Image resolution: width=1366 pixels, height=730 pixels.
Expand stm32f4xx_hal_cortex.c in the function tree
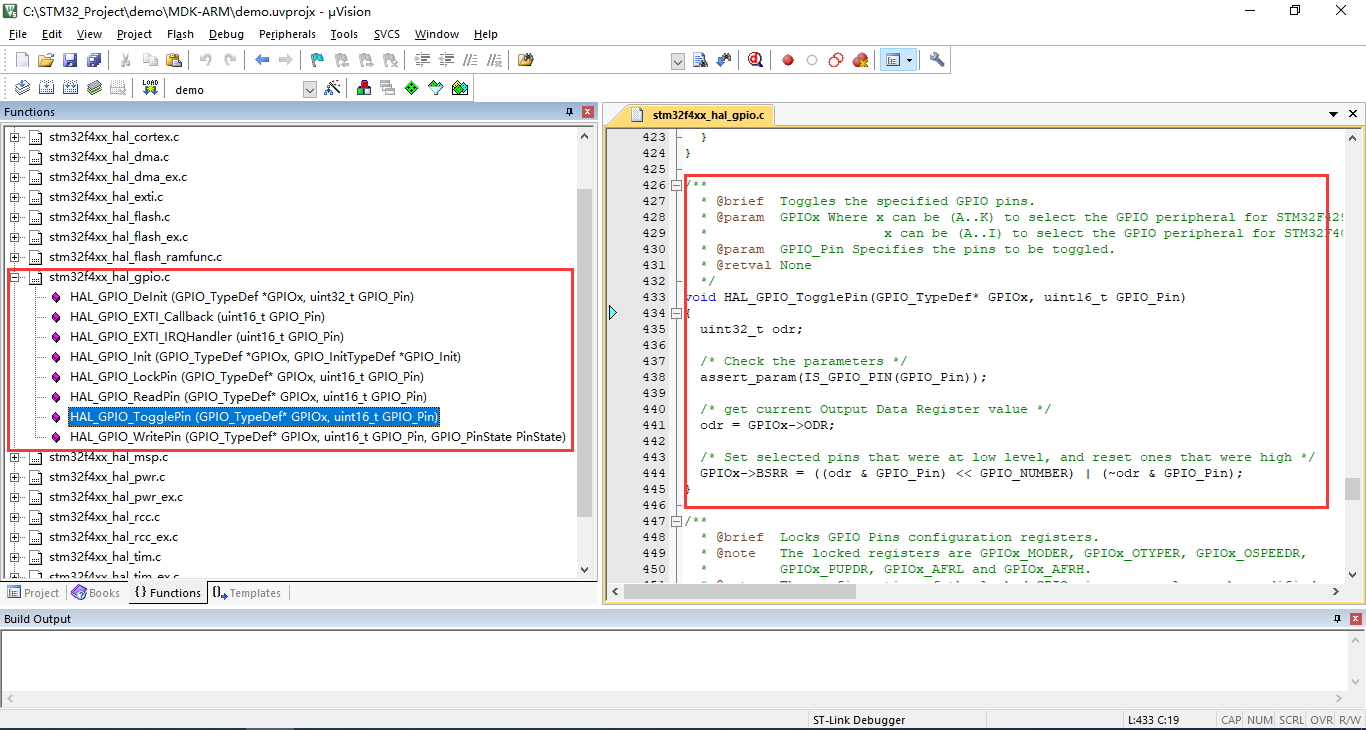(x=15, y=137)
